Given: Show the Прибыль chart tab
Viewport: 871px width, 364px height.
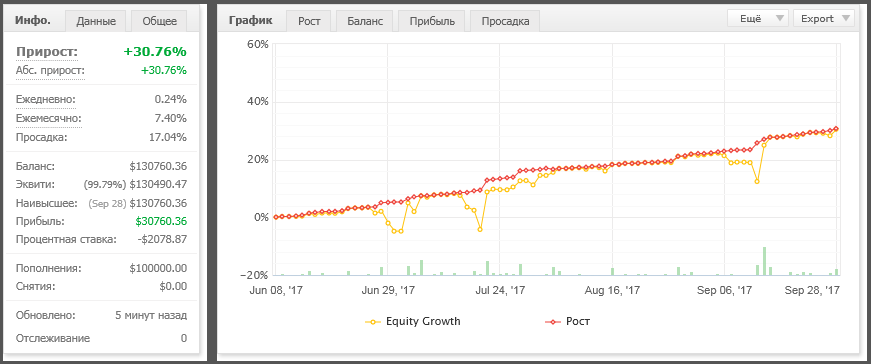Looking at the screenshot, I should (432, 21).
